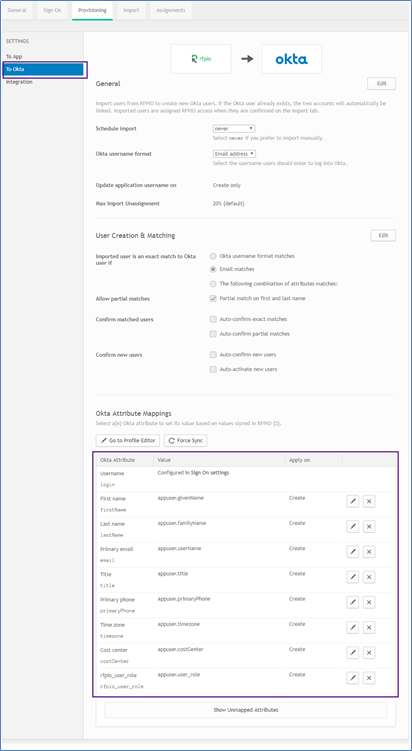Screen dimensions: 412x751
Task: Show Unmapped Attributes
Action: (x=246, y=710)
